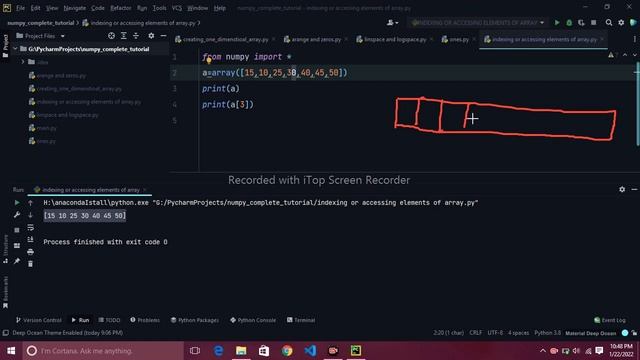
Task: Change line separator CRLF in status bar
Action: tap(476, 333)
